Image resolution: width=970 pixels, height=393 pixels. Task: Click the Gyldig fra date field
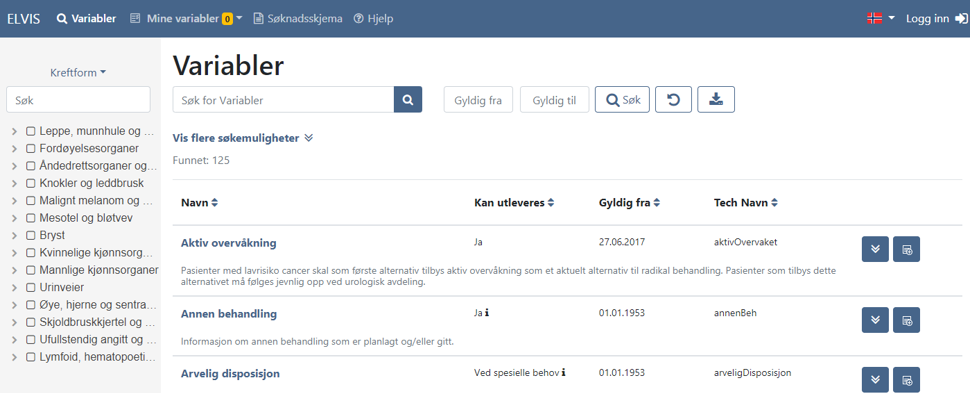pyautogui.click(x=478, y=100)
